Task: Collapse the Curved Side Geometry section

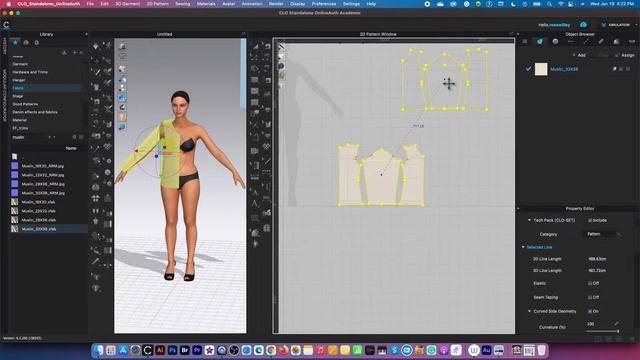Action: click(x=529, y=311)
